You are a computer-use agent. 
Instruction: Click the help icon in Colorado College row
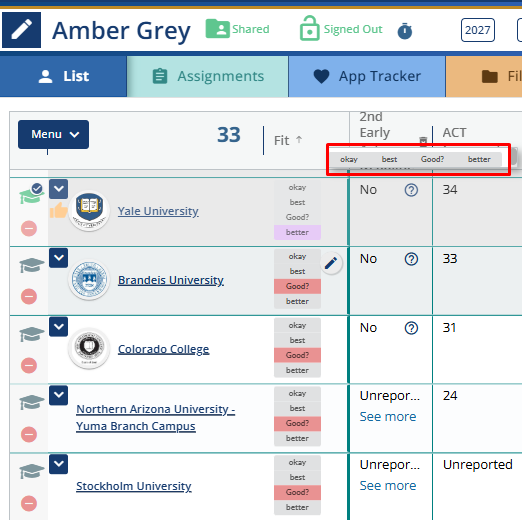pyautogui.click(x=411, y=328)
